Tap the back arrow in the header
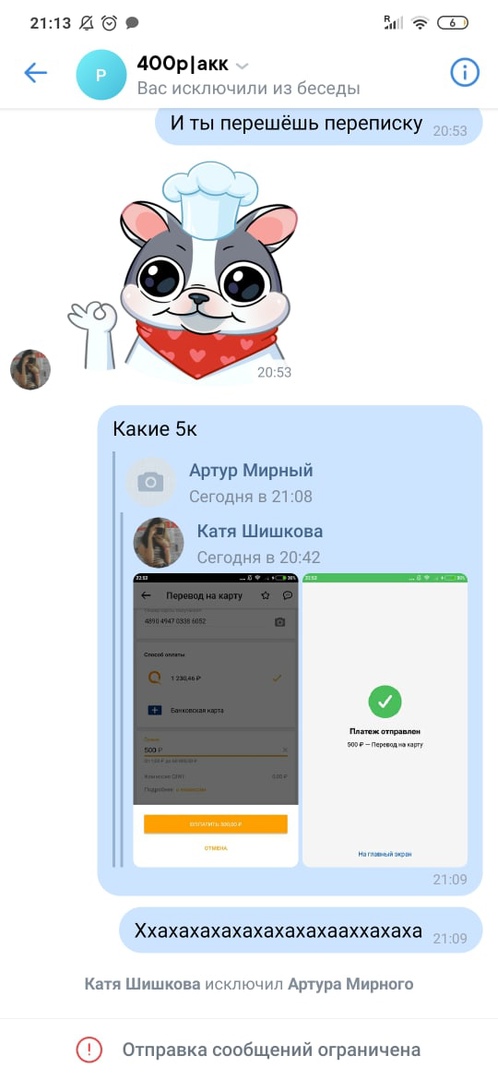Image resolution: width=498 pixels, height=1080 pixels. click(35, 73)
